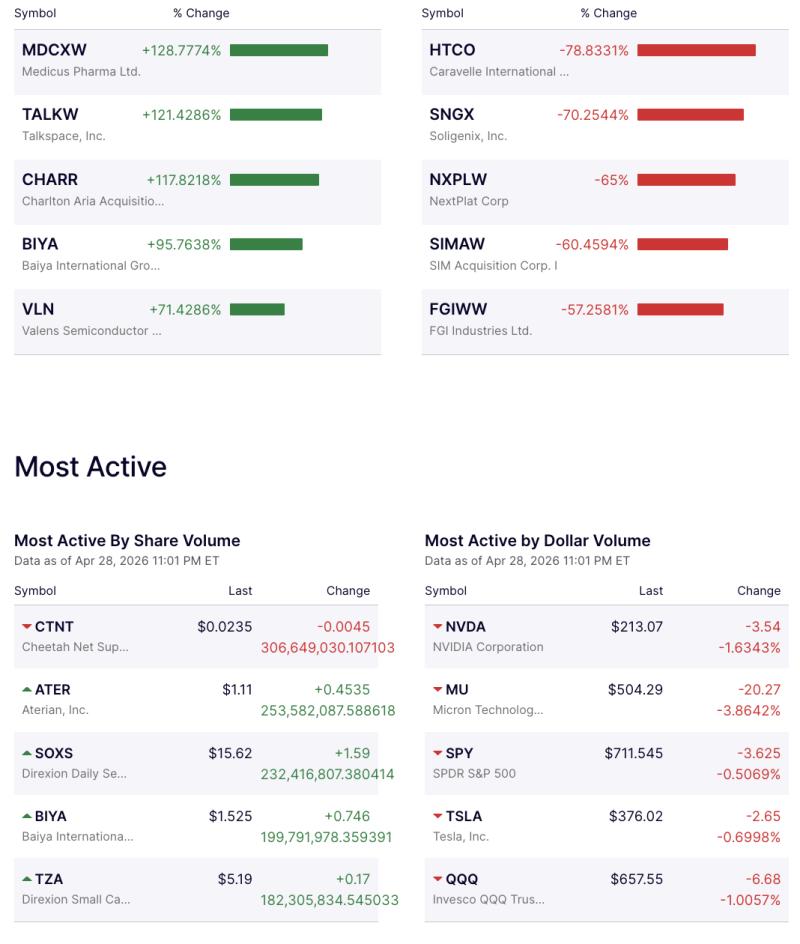The image size is (800, 944).
Task: Select the BIYA symbol in share volume list
Action: (x=51, y=816)
